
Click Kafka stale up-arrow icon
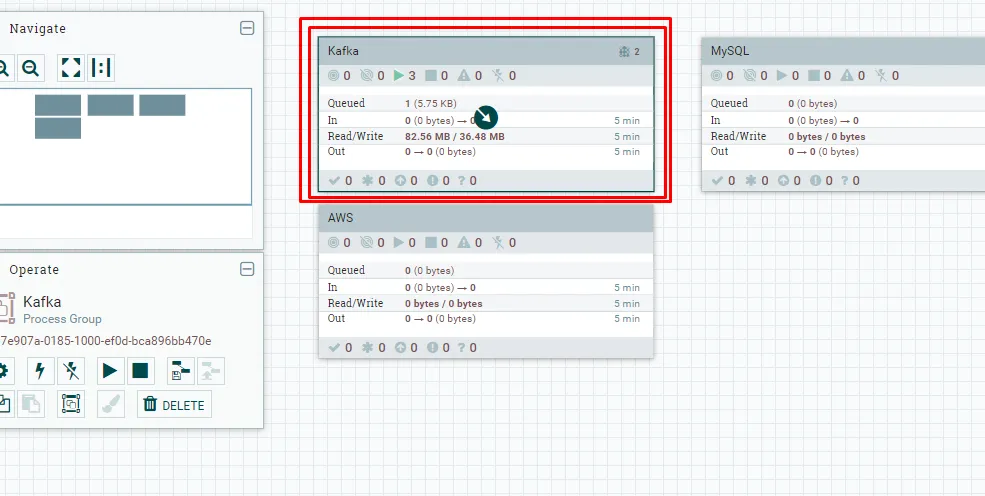tap(400, 180)
